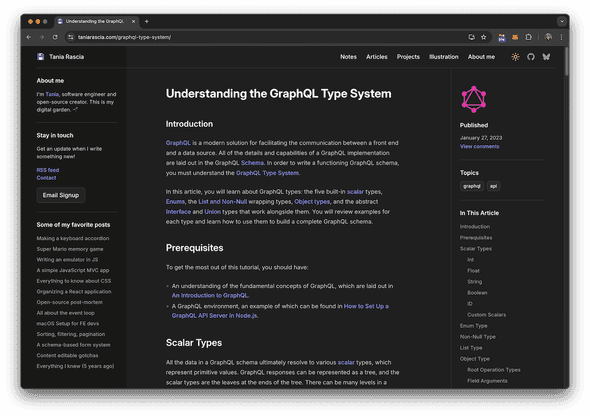This screenshot has width=590, height=416.
Task: Click the GraphQL logo image
Action: click(x=474, y=99)
